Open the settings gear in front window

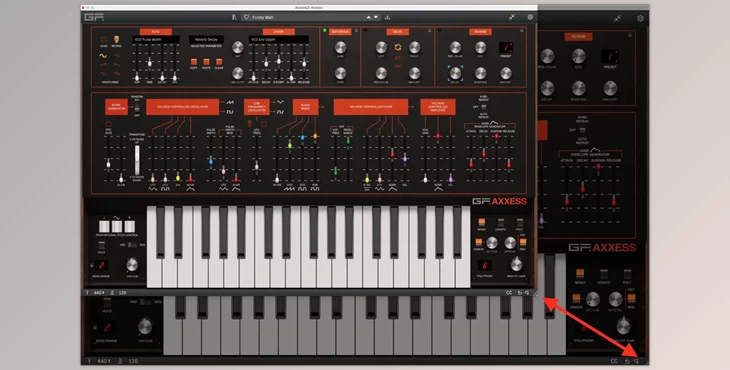(530, 17)
